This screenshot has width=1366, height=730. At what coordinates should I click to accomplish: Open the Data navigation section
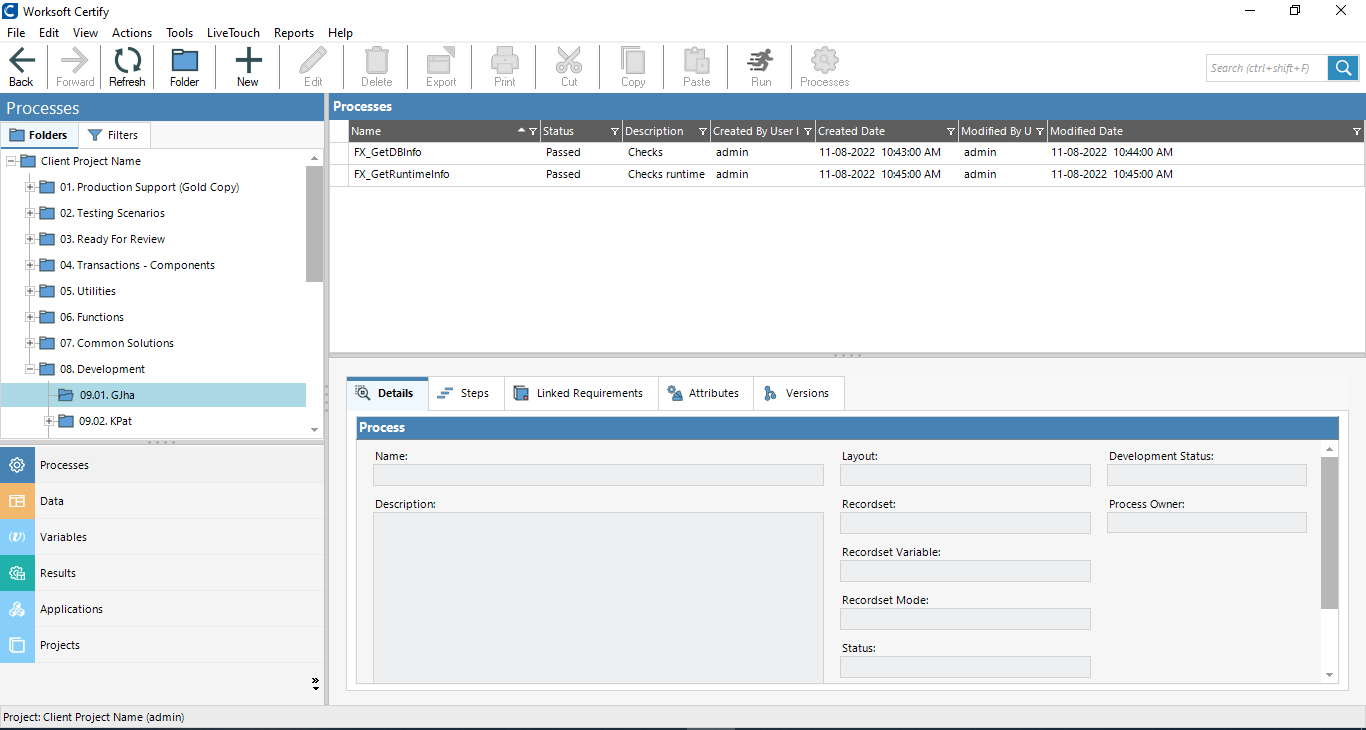(162, 501)
